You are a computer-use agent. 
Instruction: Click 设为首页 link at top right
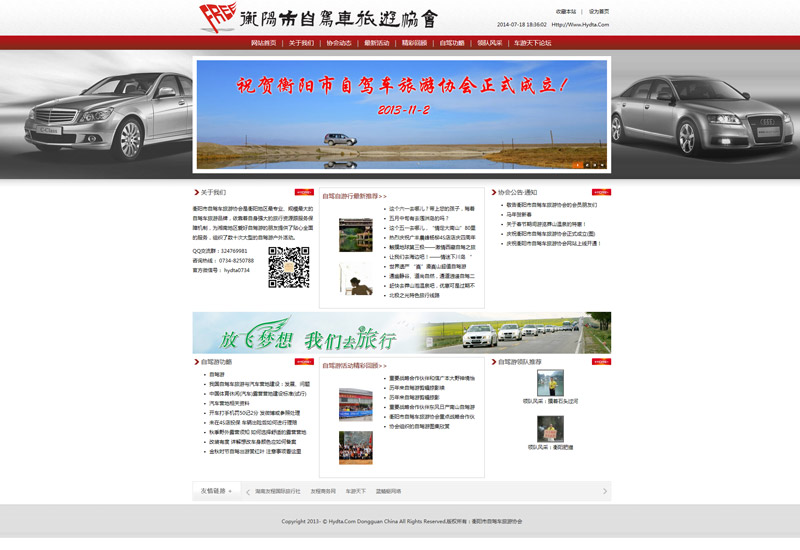tap(598, 11)
